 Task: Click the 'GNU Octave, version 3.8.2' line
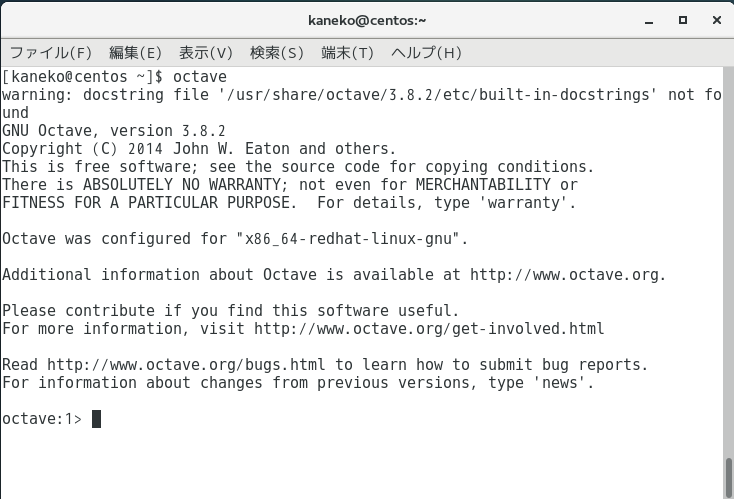click(x=114, y=131)
